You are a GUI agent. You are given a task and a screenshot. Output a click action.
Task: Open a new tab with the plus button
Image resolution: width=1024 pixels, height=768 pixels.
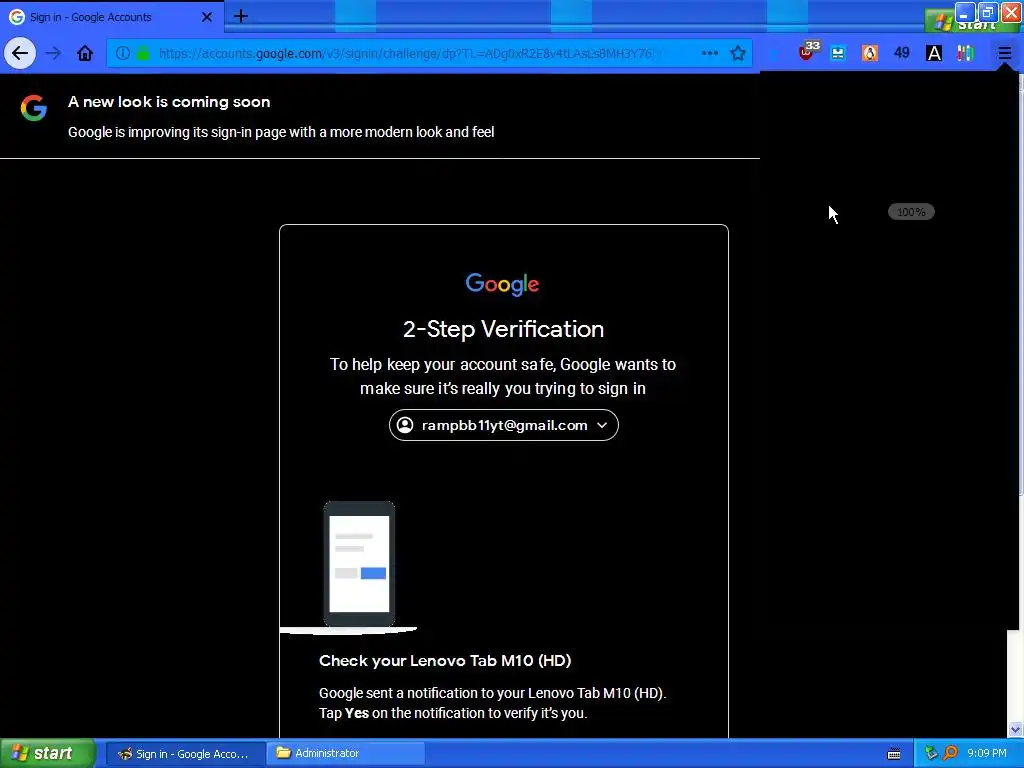240,16
